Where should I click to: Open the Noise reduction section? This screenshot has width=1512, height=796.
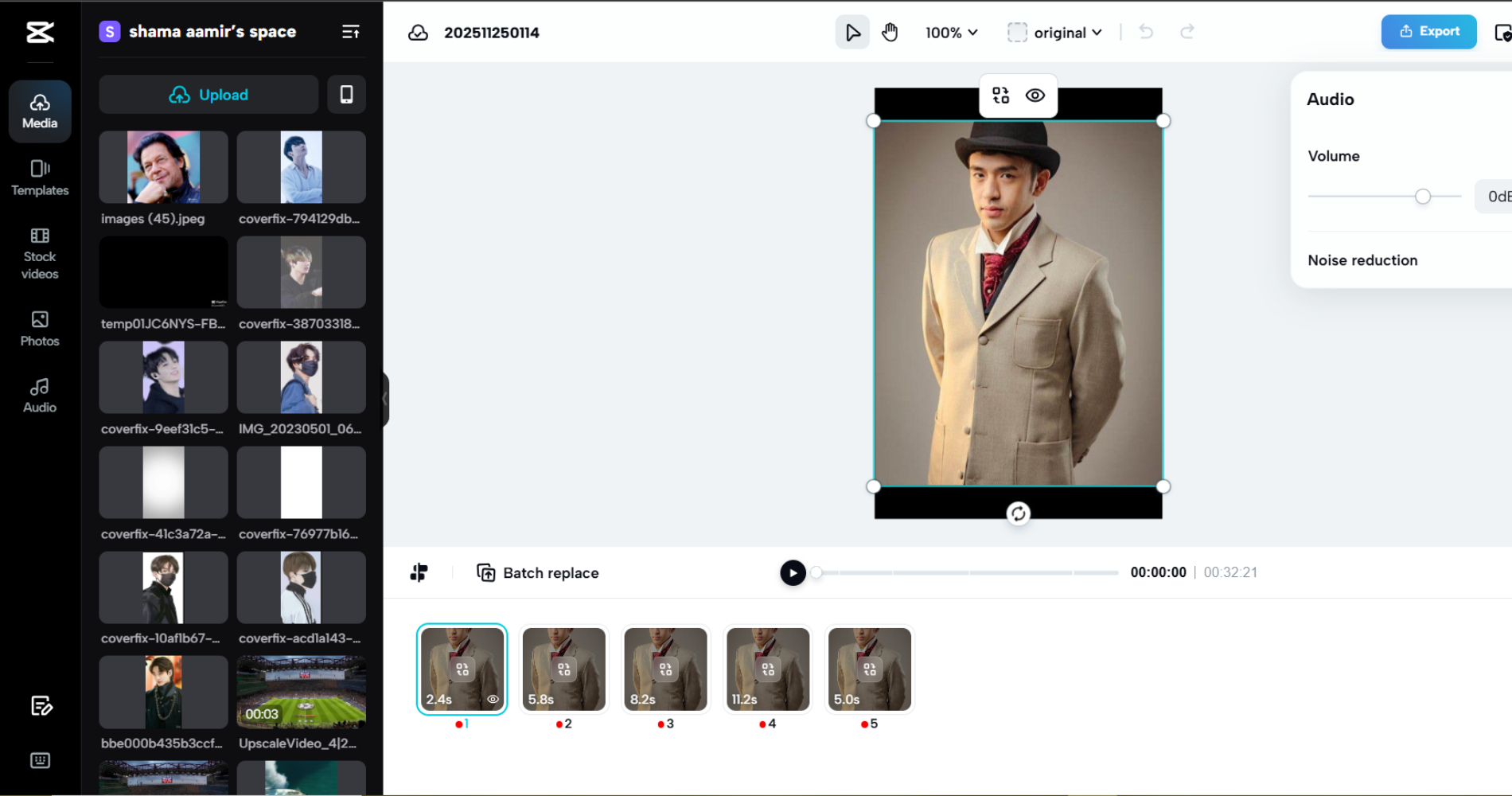[1362, 259]
